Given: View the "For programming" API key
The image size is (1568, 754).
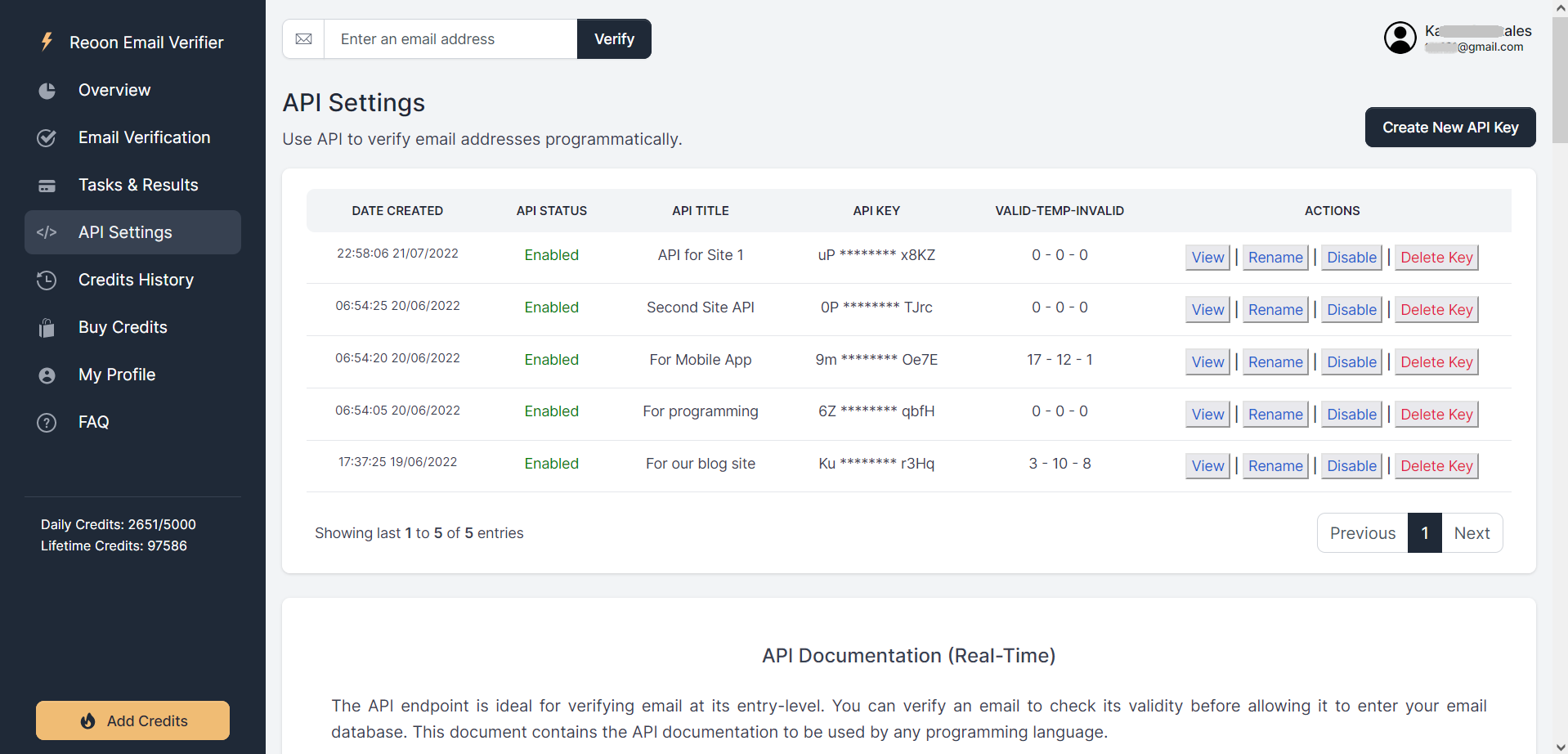Looking at the screenshot, I should pos(1207,415).
